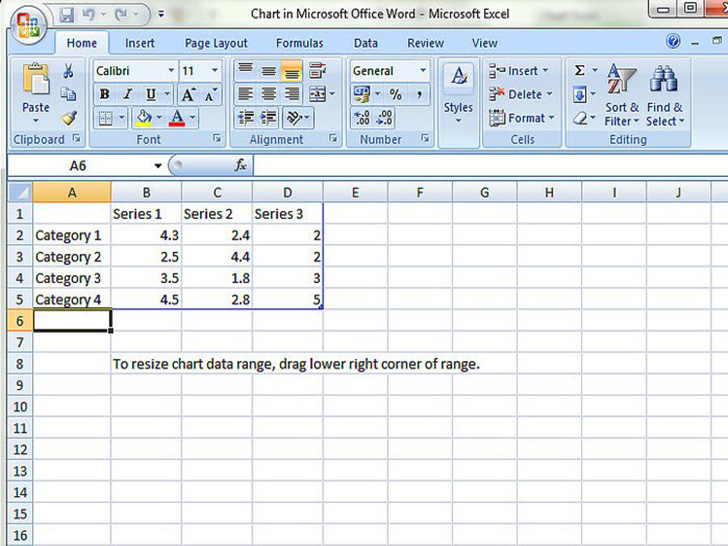This screenshot has height=546, width=728.
Task: Top align cell contents
Action: click(245, 71)
